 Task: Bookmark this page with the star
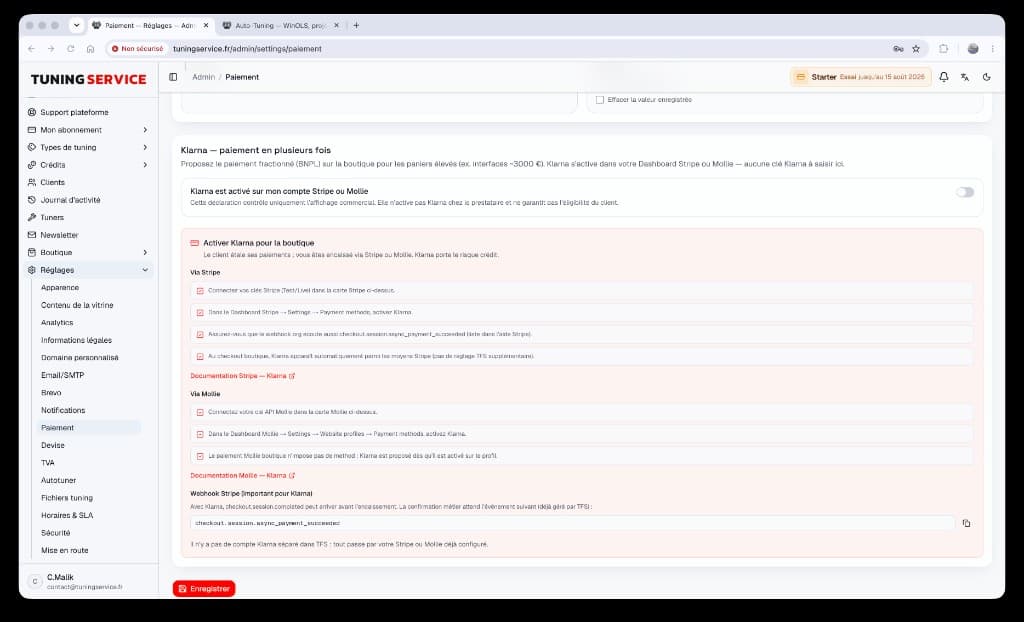coord(916,49)
